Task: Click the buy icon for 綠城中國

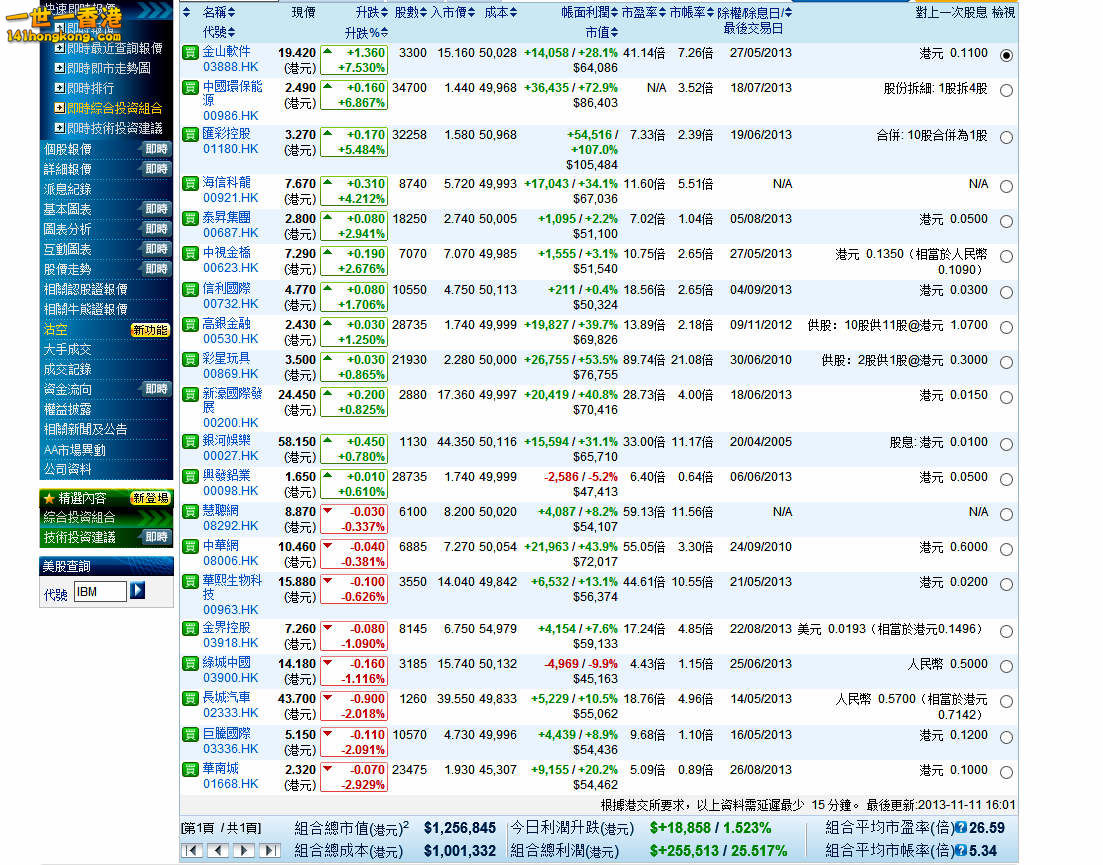Action: coord(190,664)
